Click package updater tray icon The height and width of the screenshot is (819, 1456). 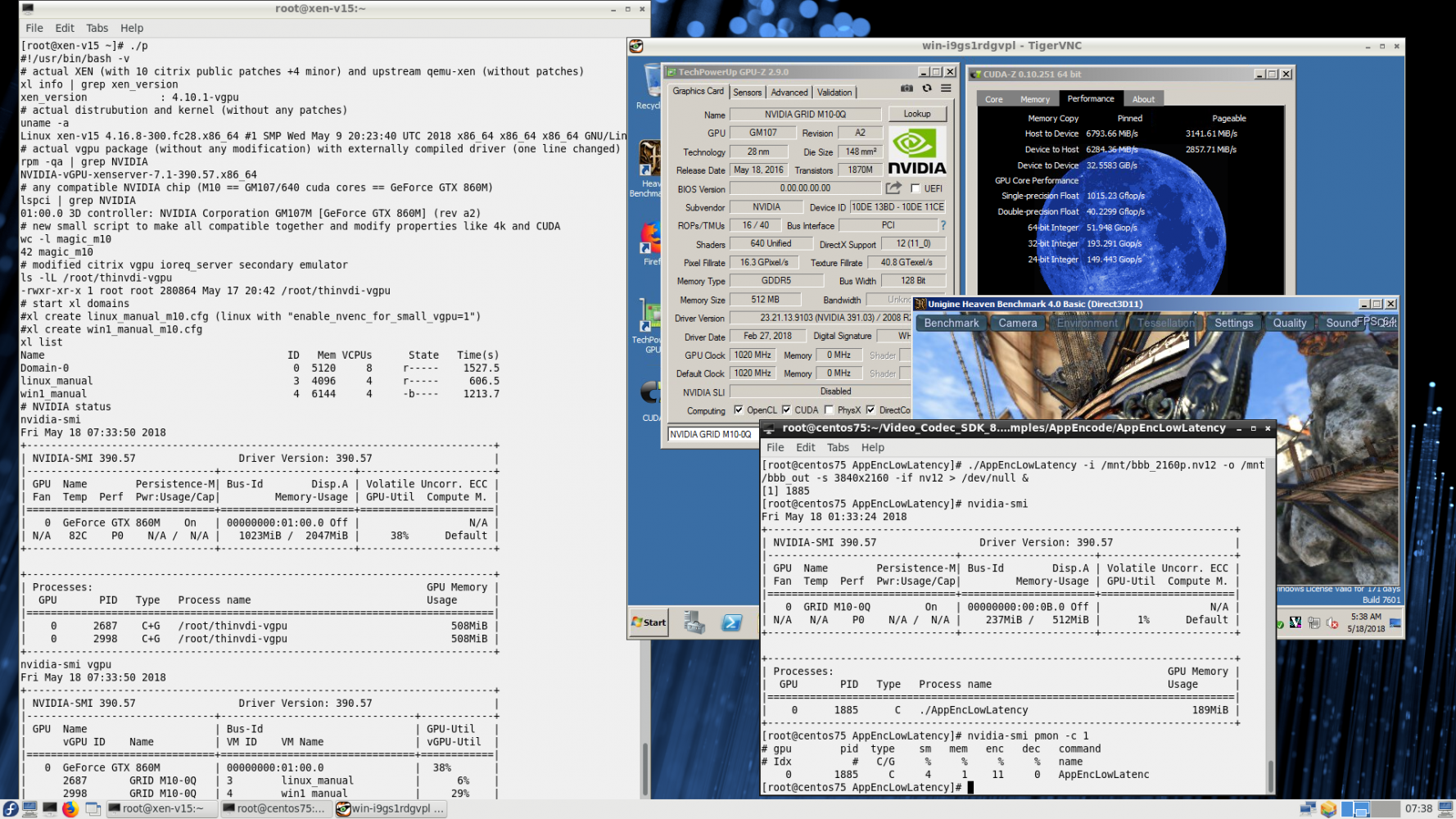point(1328,809)
